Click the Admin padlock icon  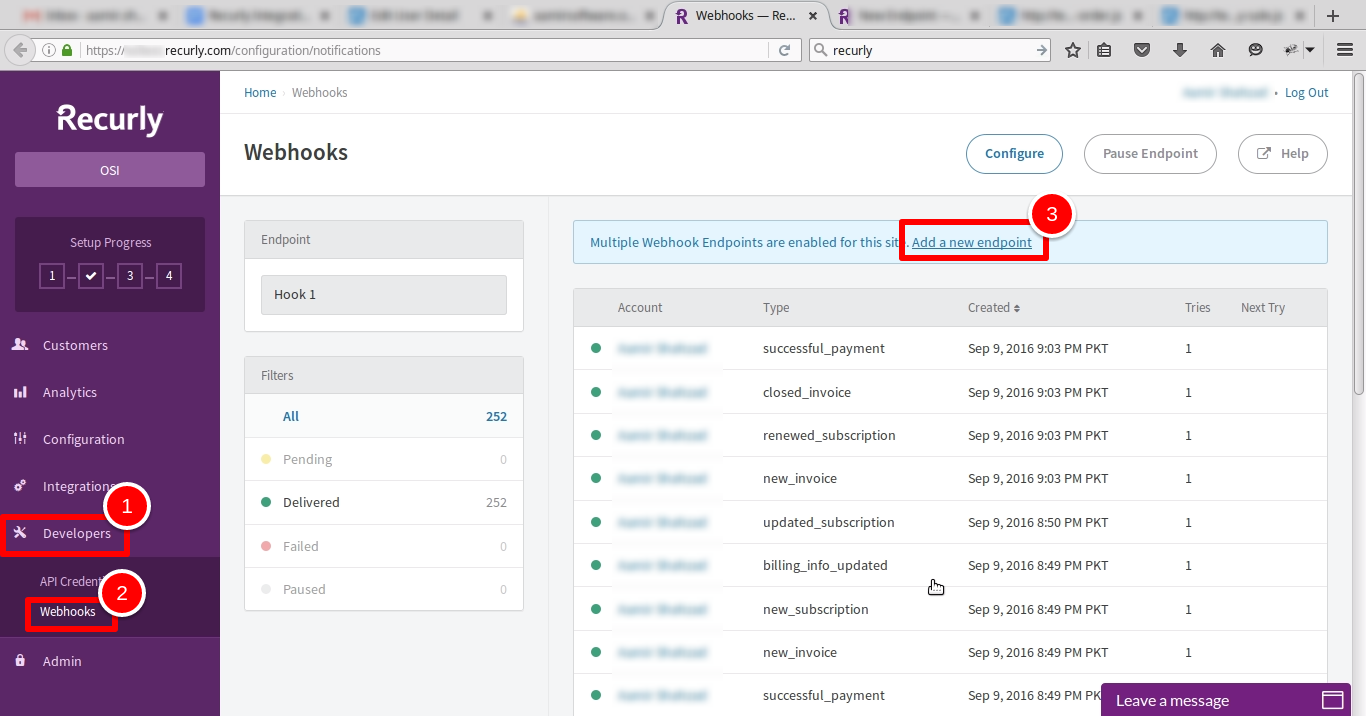coord(20,661)
